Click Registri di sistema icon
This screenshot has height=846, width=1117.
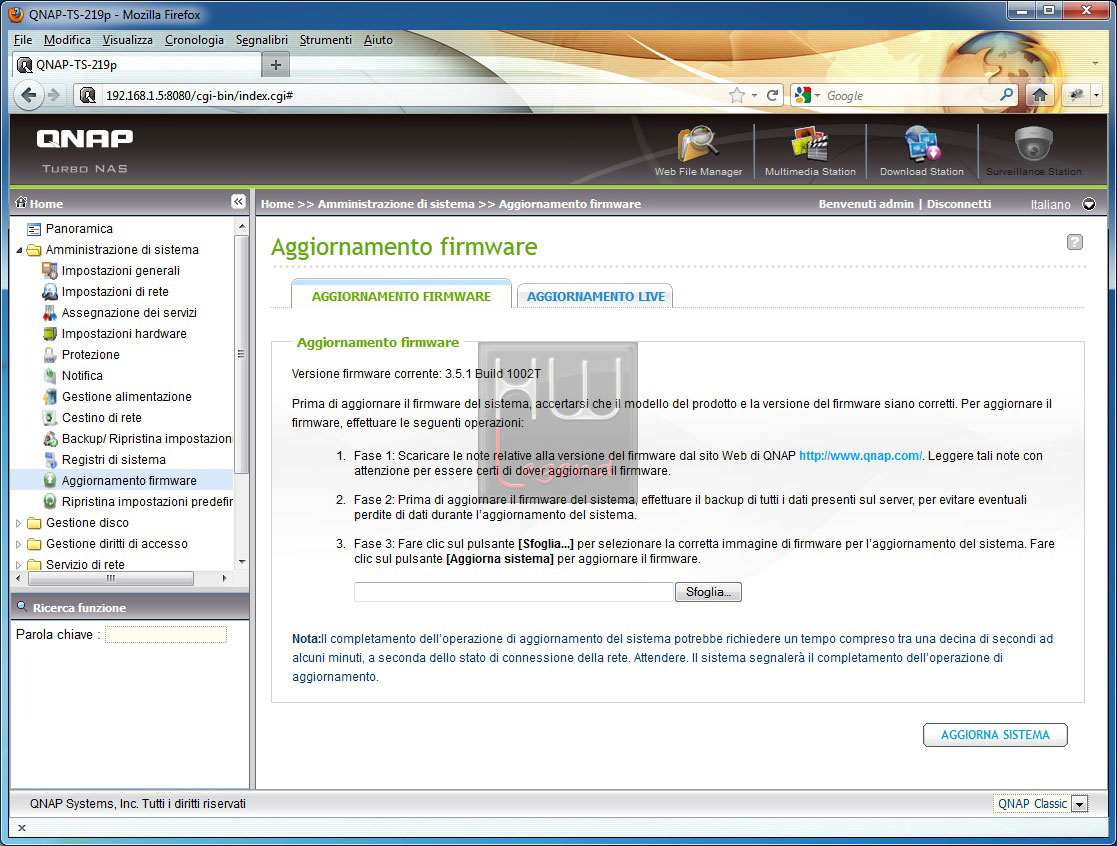(x=49, y=459)
